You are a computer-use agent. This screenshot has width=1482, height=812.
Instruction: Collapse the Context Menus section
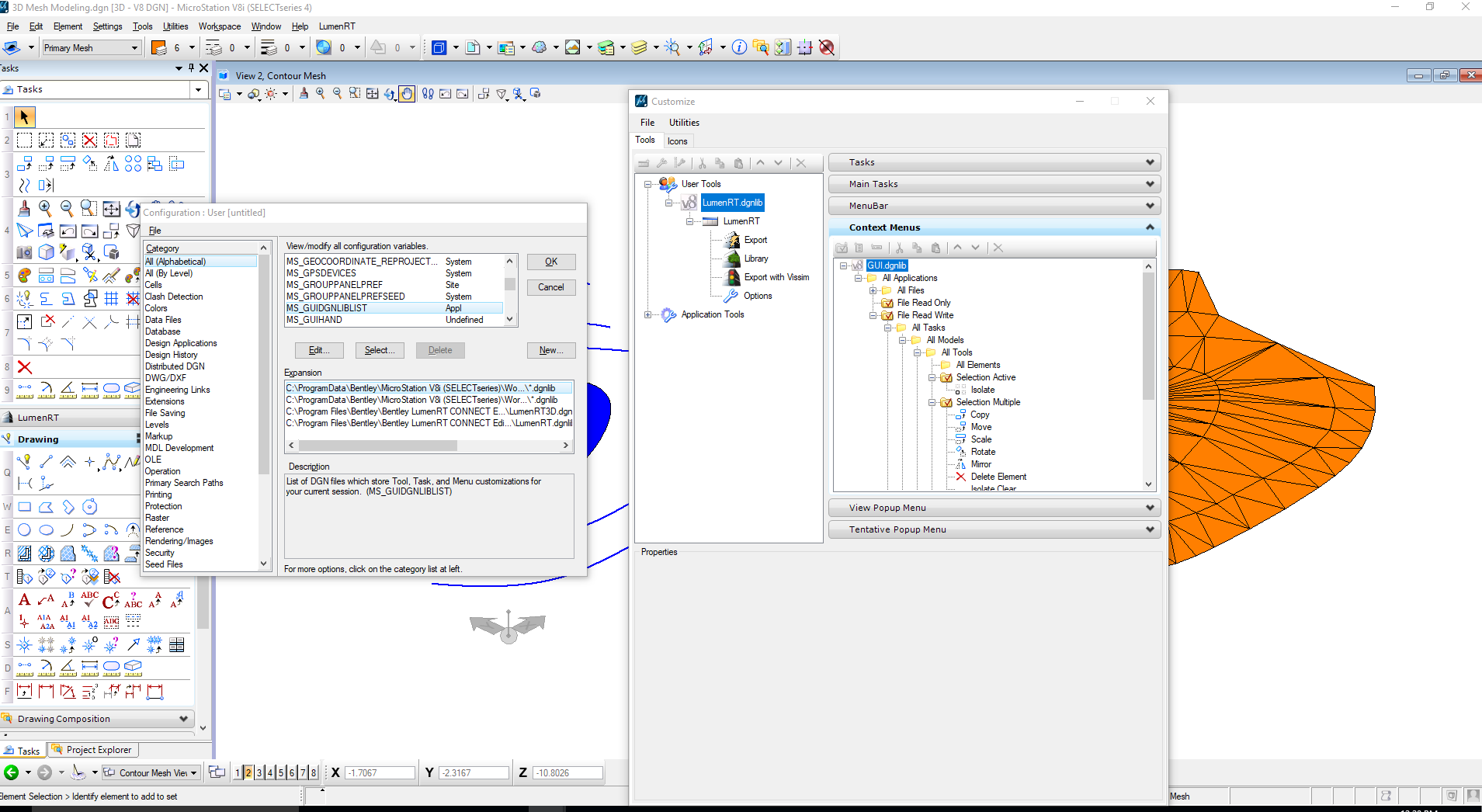click(x=994, y=227)
